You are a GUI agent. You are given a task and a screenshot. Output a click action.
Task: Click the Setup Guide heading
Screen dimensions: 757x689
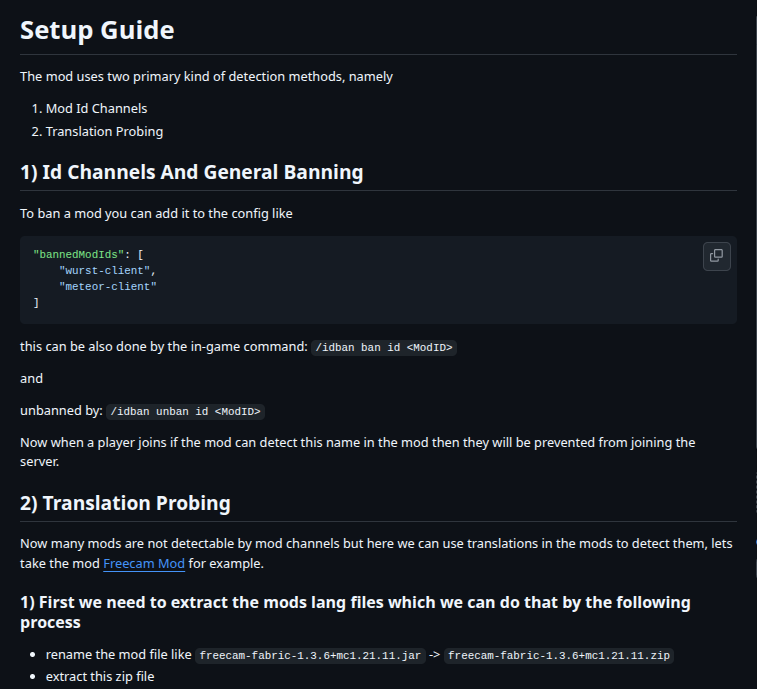coord(97,30)
